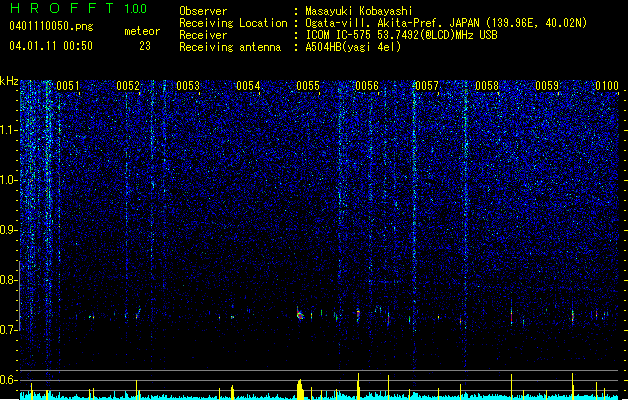Click the 0100 time marker

(x=607, y=86)
